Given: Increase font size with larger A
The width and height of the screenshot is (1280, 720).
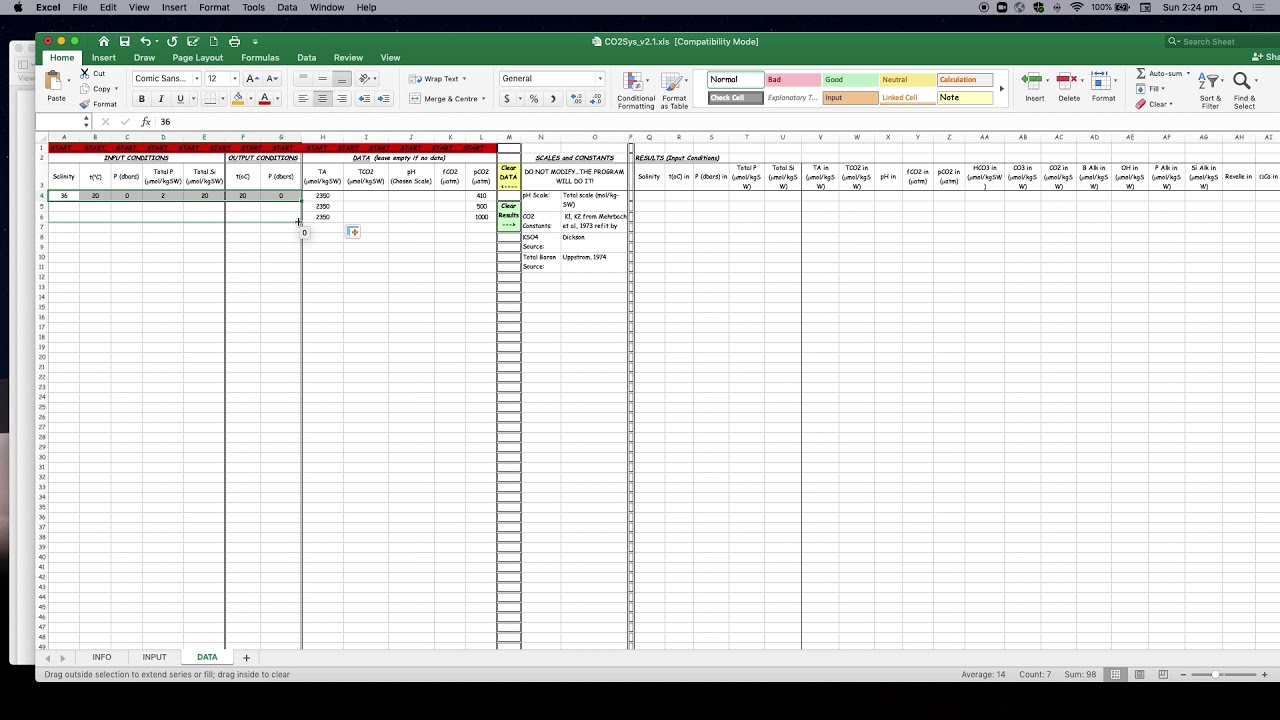Looking at the screenshot, I should coord(252,78).
